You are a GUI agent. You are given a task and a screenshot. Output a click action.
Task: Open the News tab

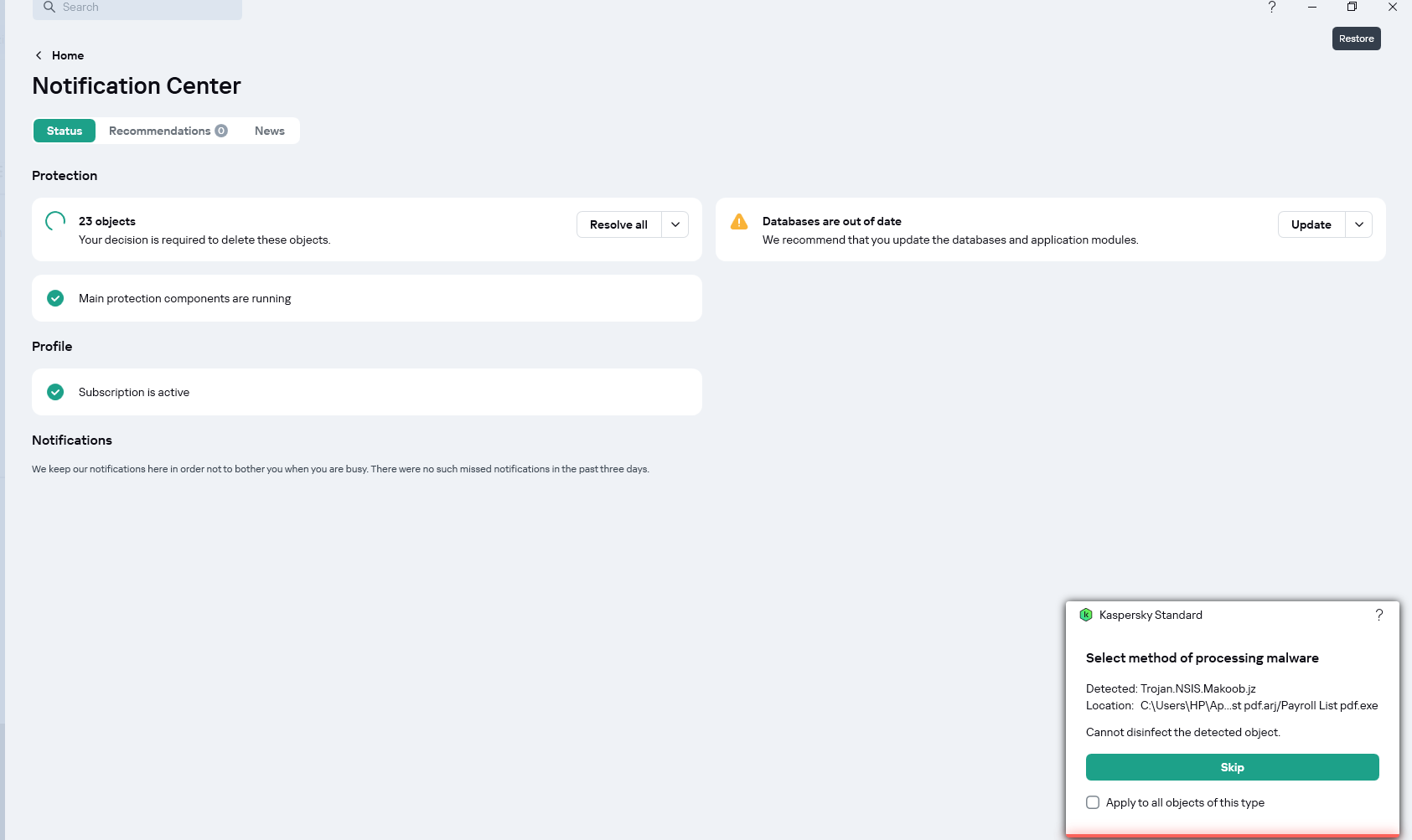click(x=270, y=131)
